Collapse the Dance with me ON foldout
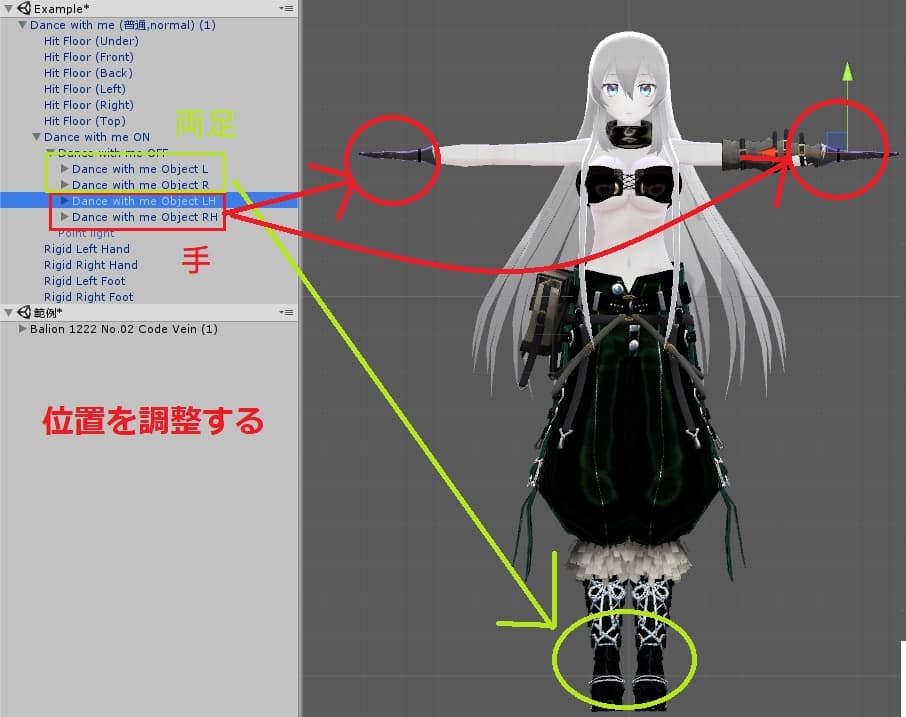This screenshot has width=906, height=717. (36, 137)
